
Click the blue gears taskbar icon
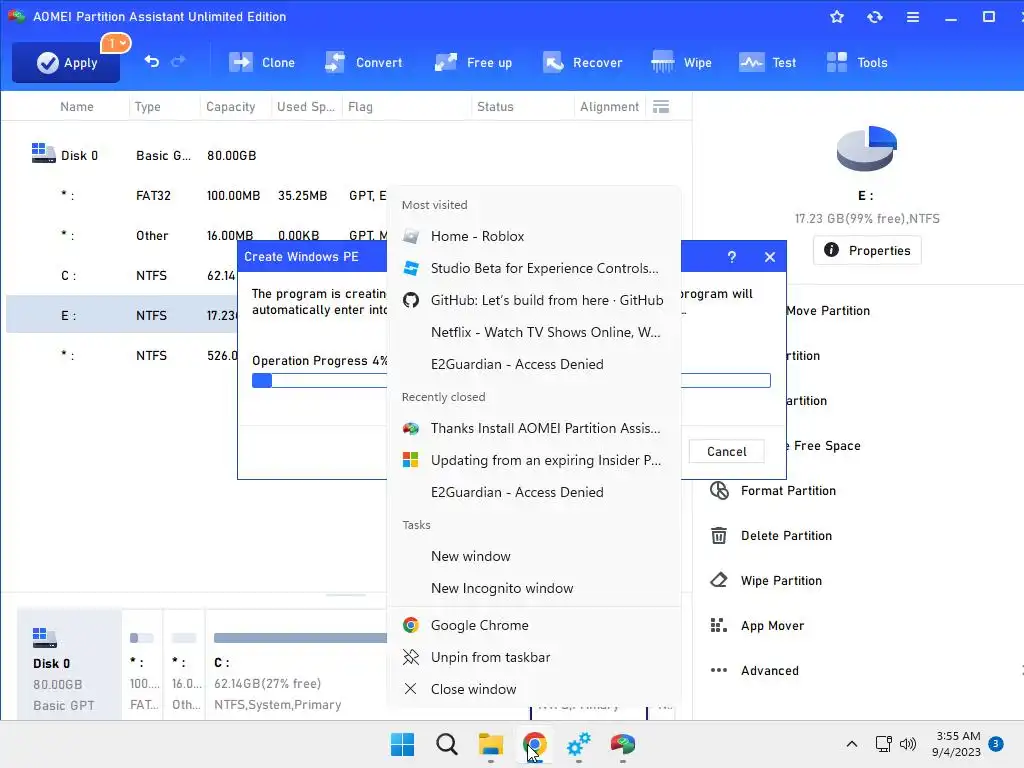[579, 744]
